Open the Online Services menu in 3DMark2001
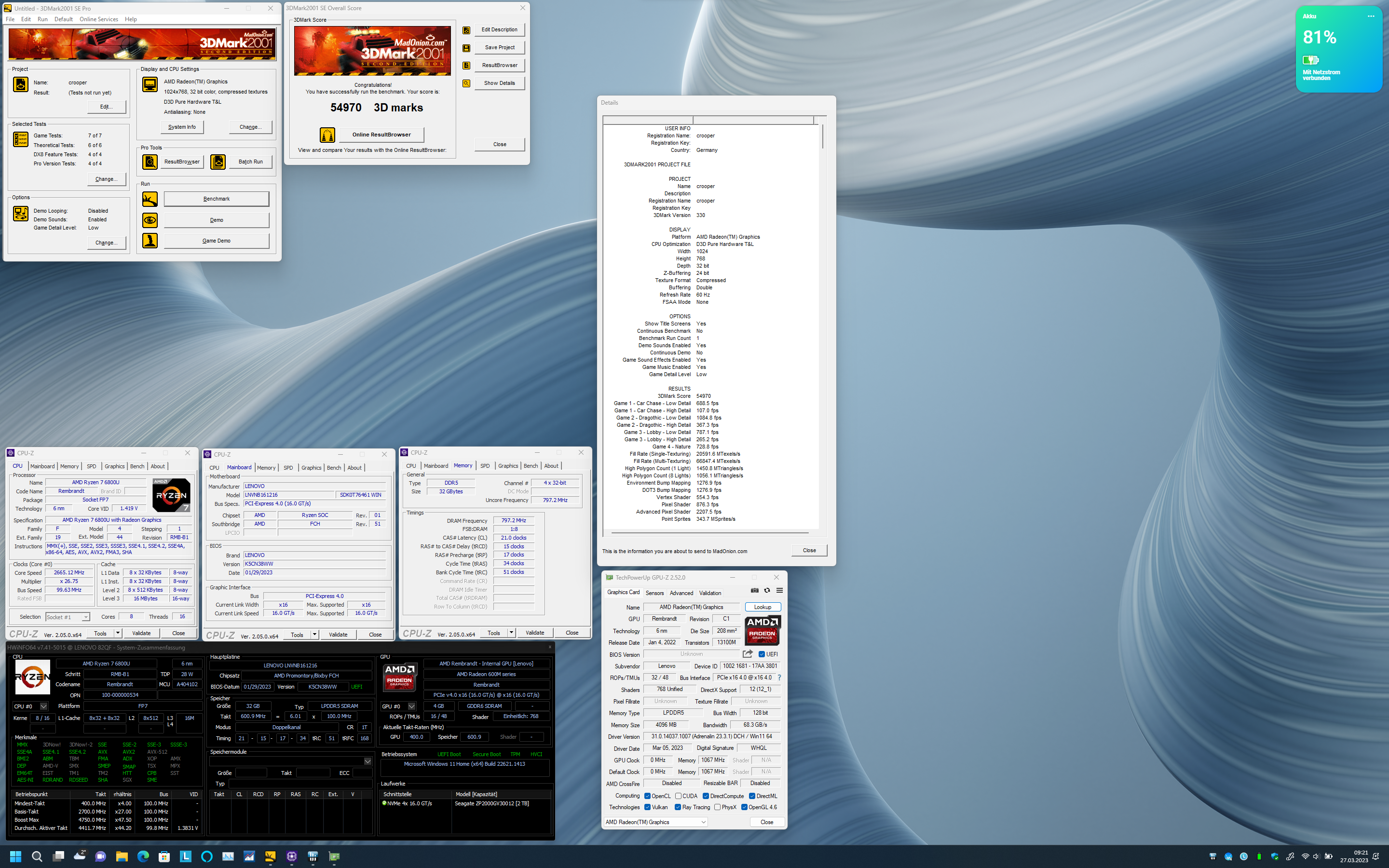The width and height of the screenshot is (1389, 868). 99,19
